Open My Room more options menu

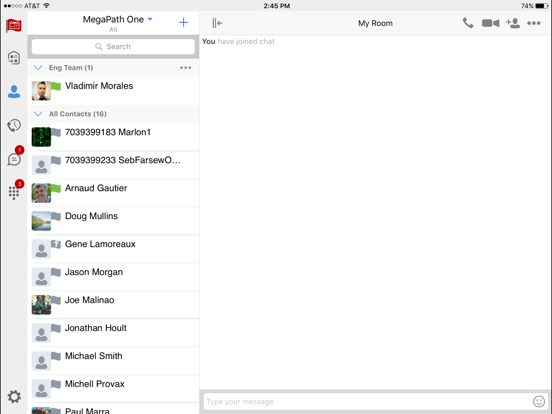(534, 23)
